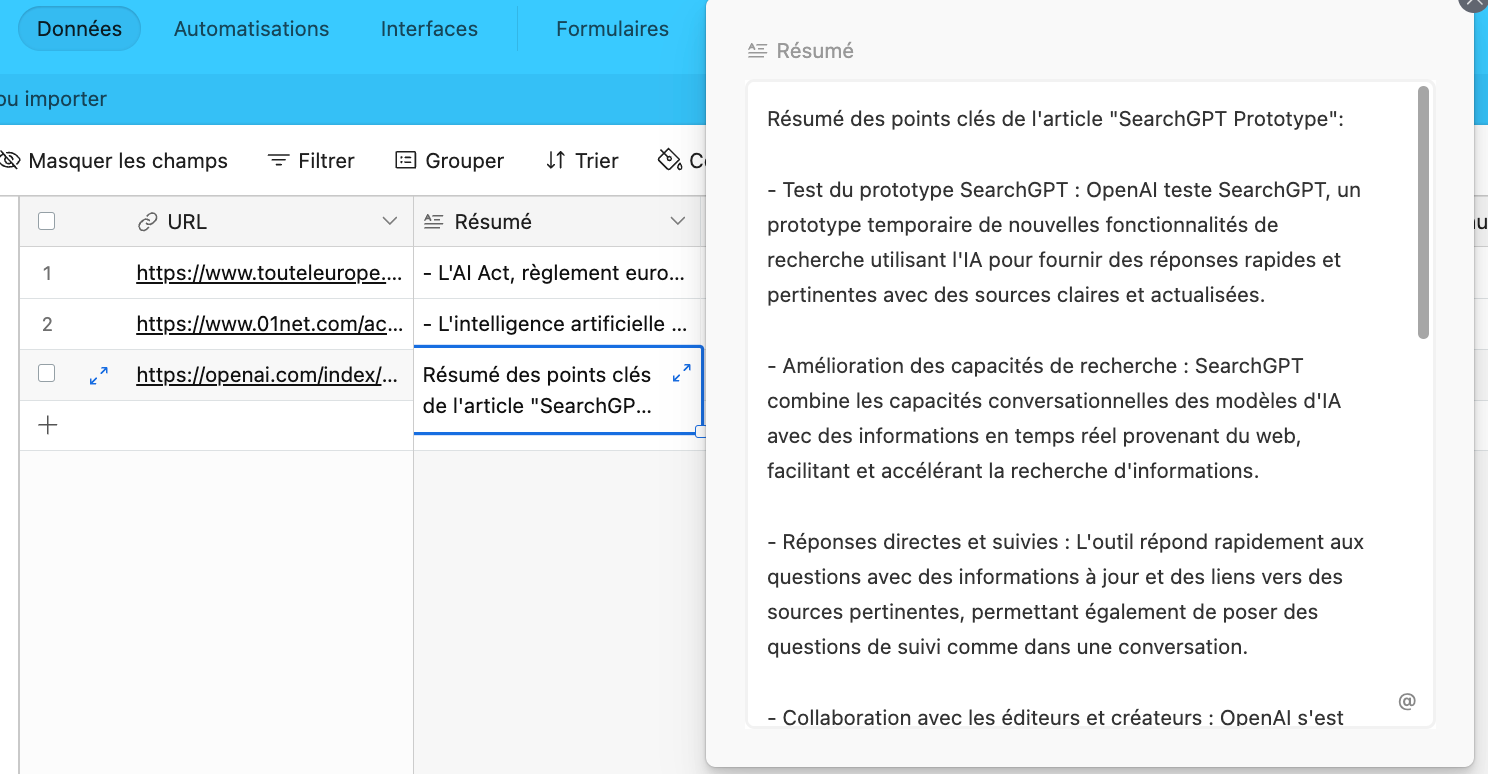Click the sort arrows icon
Screen dimensions: 1488x774
click(555, 161)
